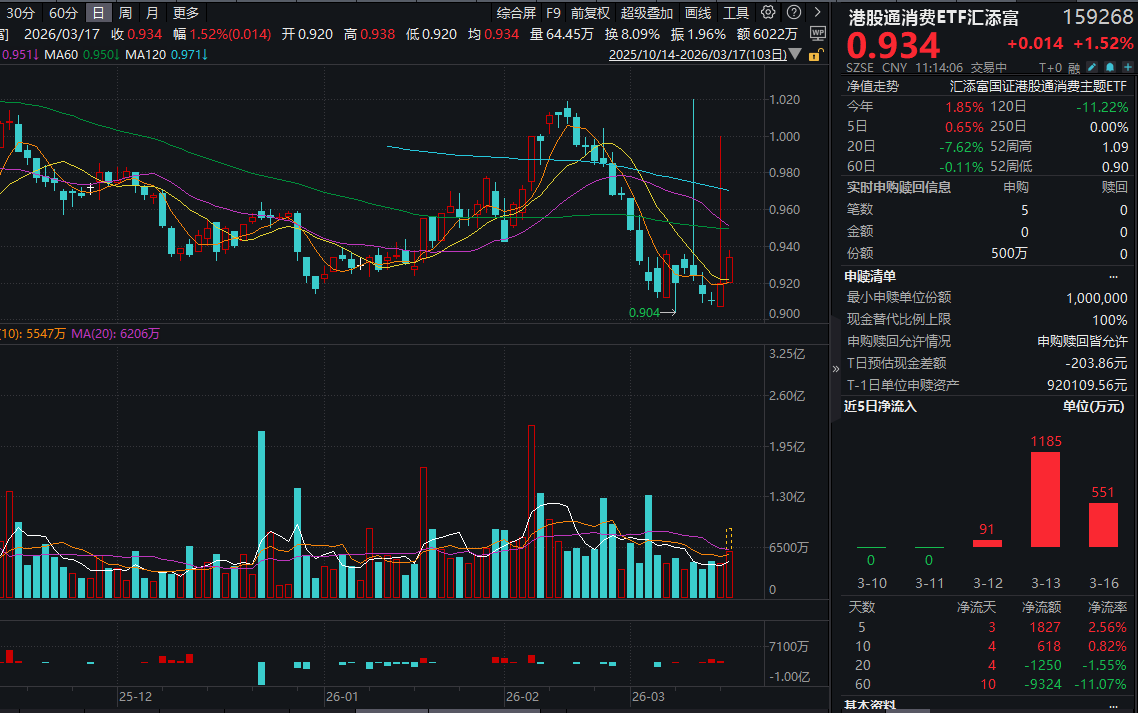Open the settings gear in chart toolbar
This screenshot has width=1138, height=713.
point(768,13)
